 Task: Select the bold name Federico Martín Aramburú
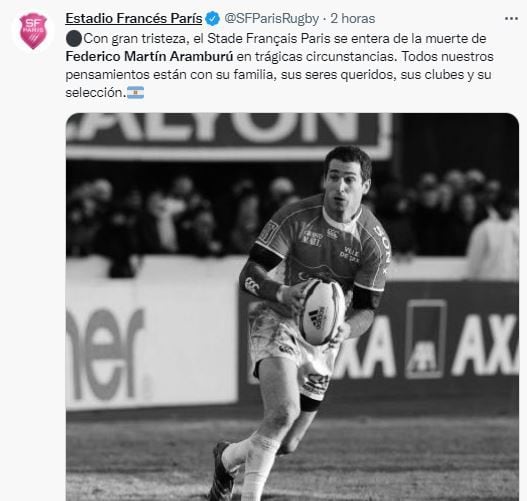[x=149, y=56]
